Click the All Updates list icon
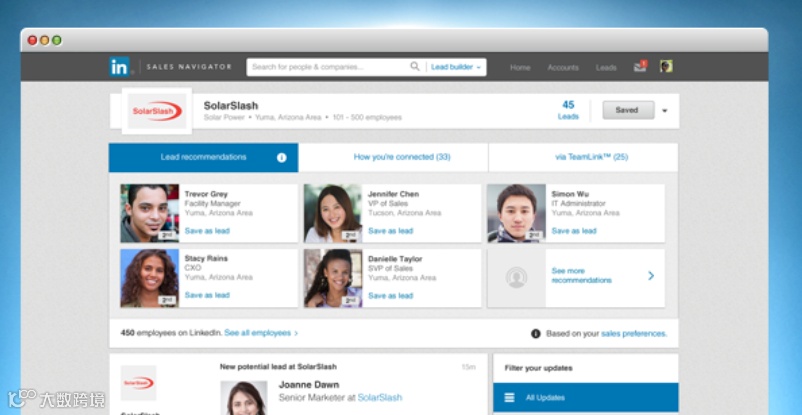 pyautogui.click(x=509, y=398)
